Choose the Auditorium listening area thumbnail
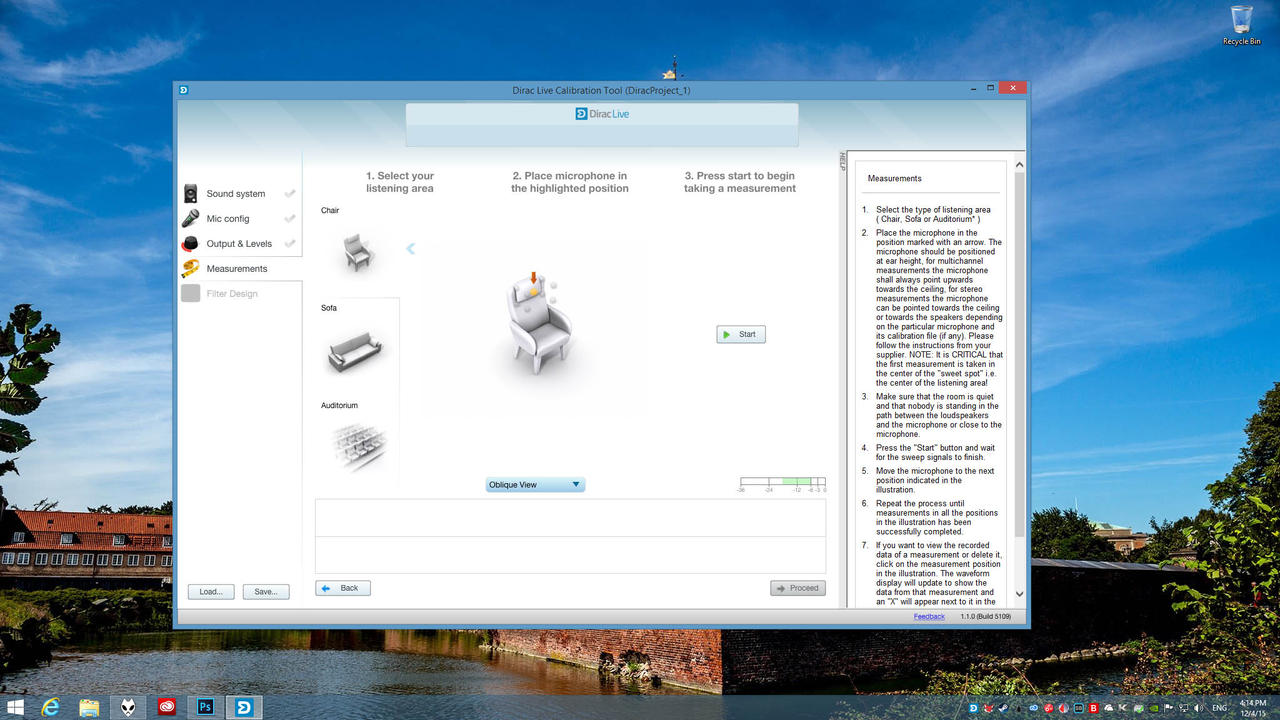1280x720 pixels. click(x=357, y=445)
